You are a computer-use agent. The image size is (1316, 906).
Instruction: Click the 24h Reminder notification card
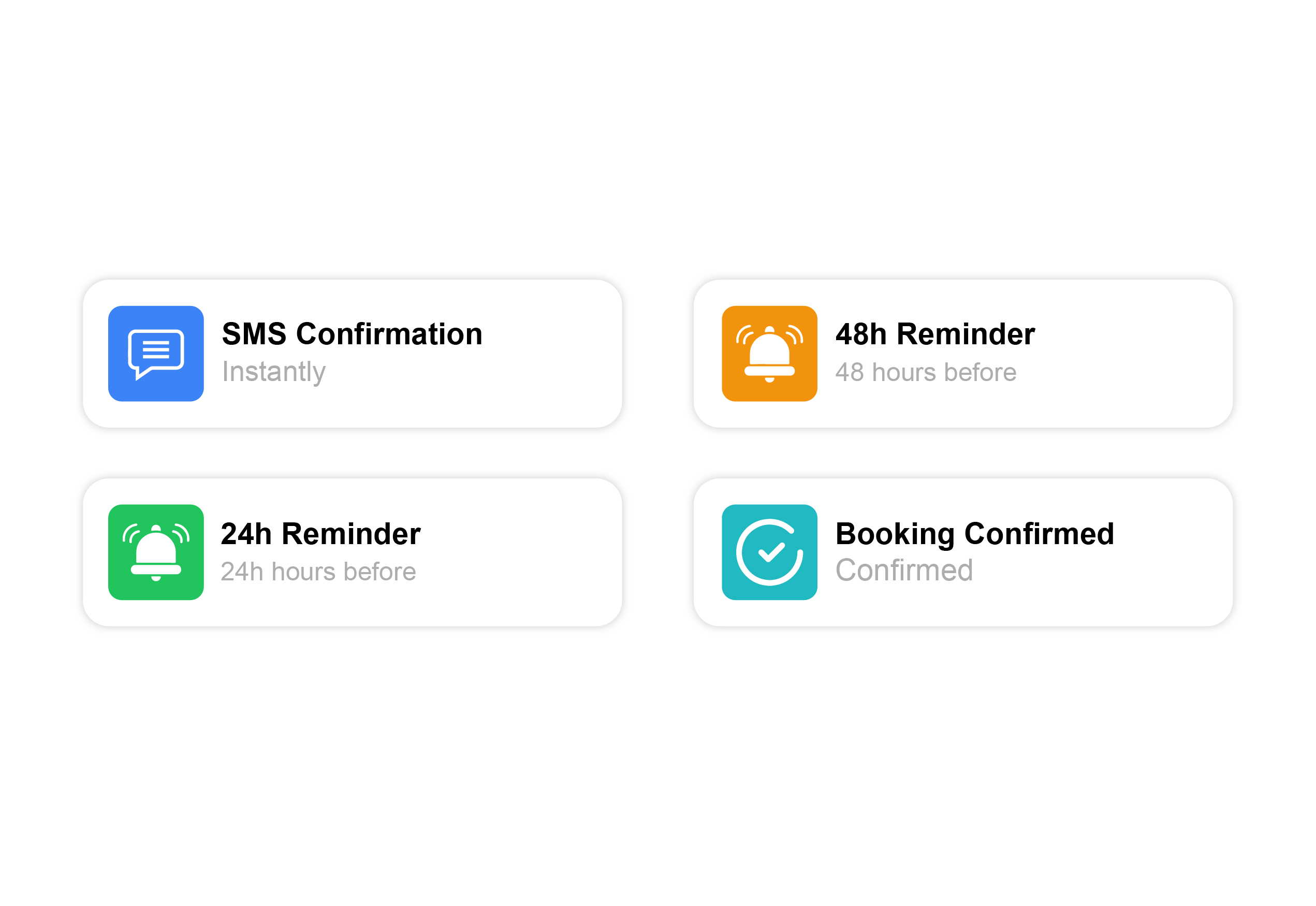[x=352, y=552]
